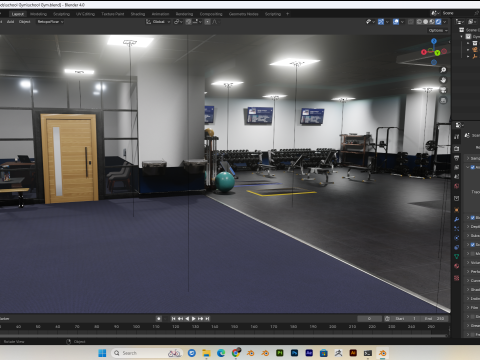Open the pivot point dropdown
The height and width of the screenshot is (360, 480).
(x=178, y=22)
